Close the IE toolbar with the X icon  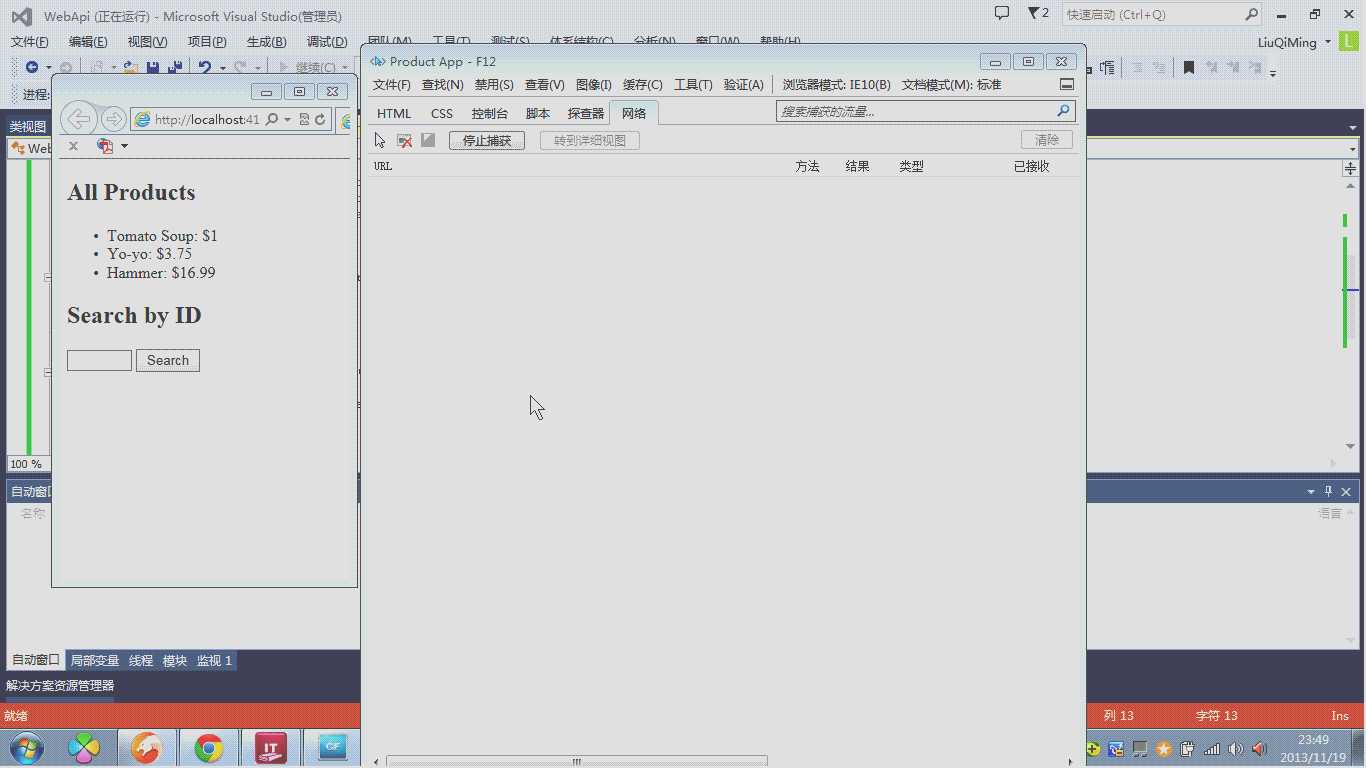click(73, 146)
